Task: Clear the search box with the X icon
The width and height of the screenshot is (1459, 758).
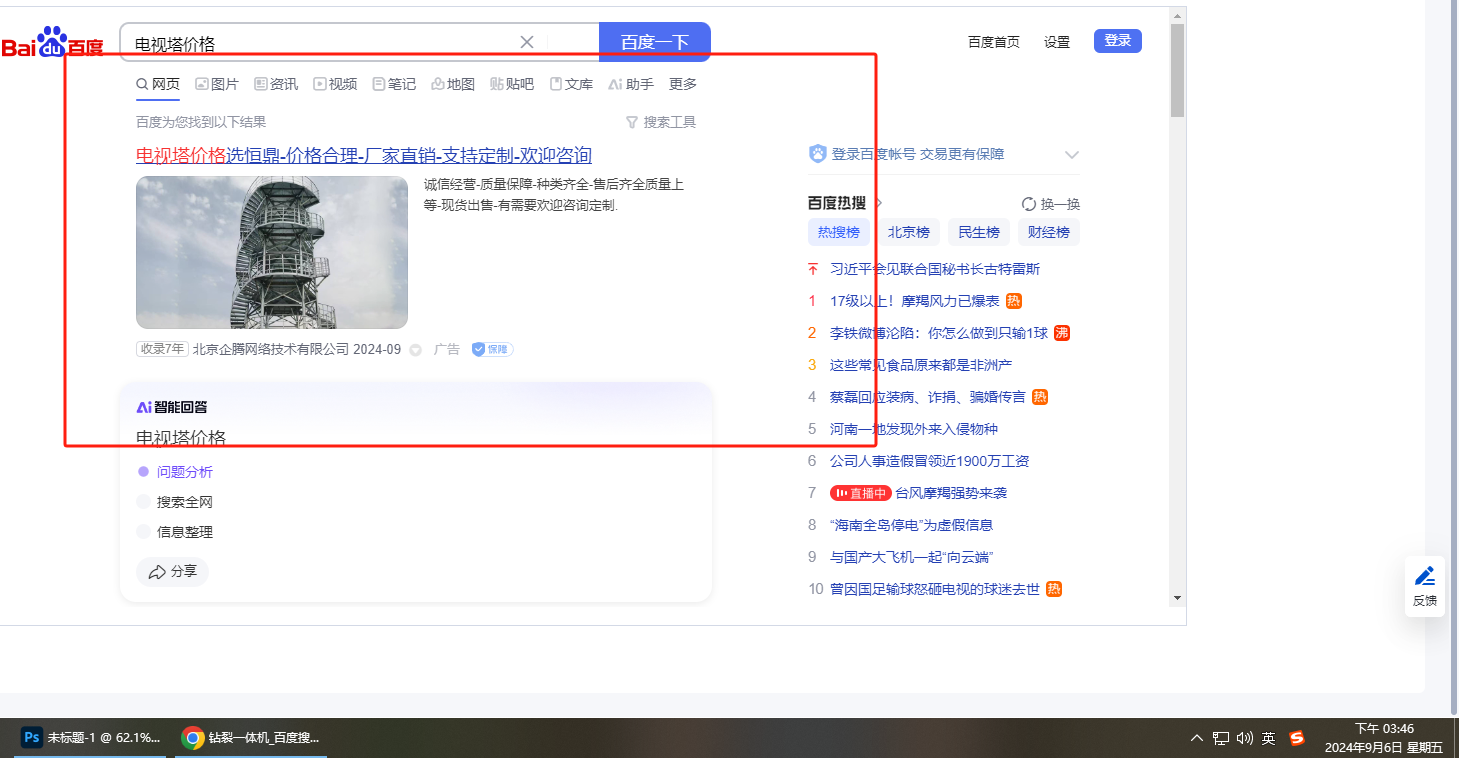Action: 527,42
